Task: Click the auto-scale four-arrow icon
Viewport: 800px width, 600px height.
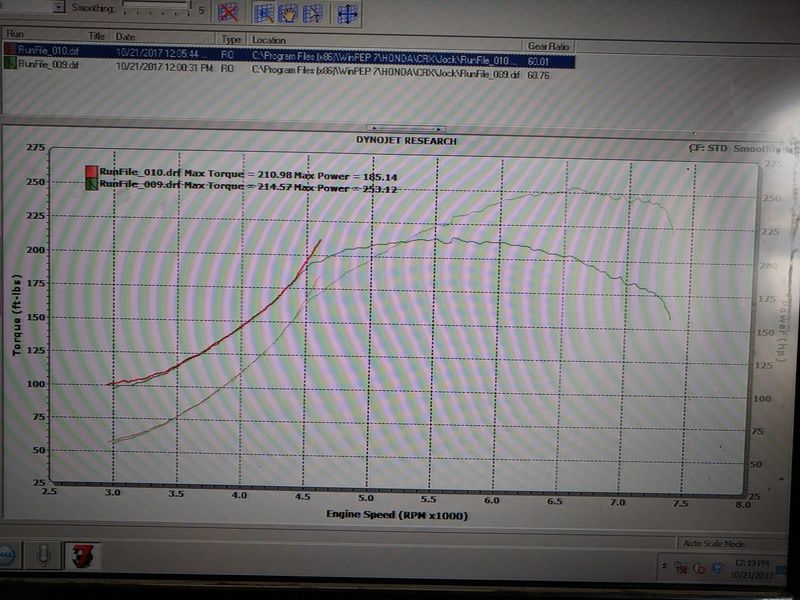Action: 348,14
